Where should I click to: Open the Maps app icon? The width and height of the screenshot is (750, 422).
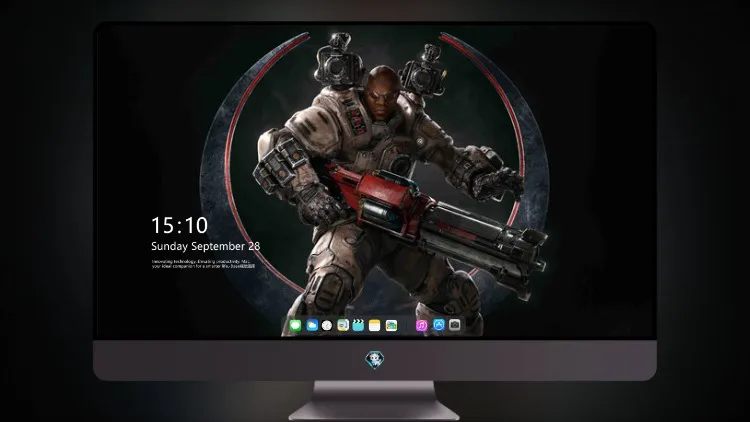click(343, 325)
